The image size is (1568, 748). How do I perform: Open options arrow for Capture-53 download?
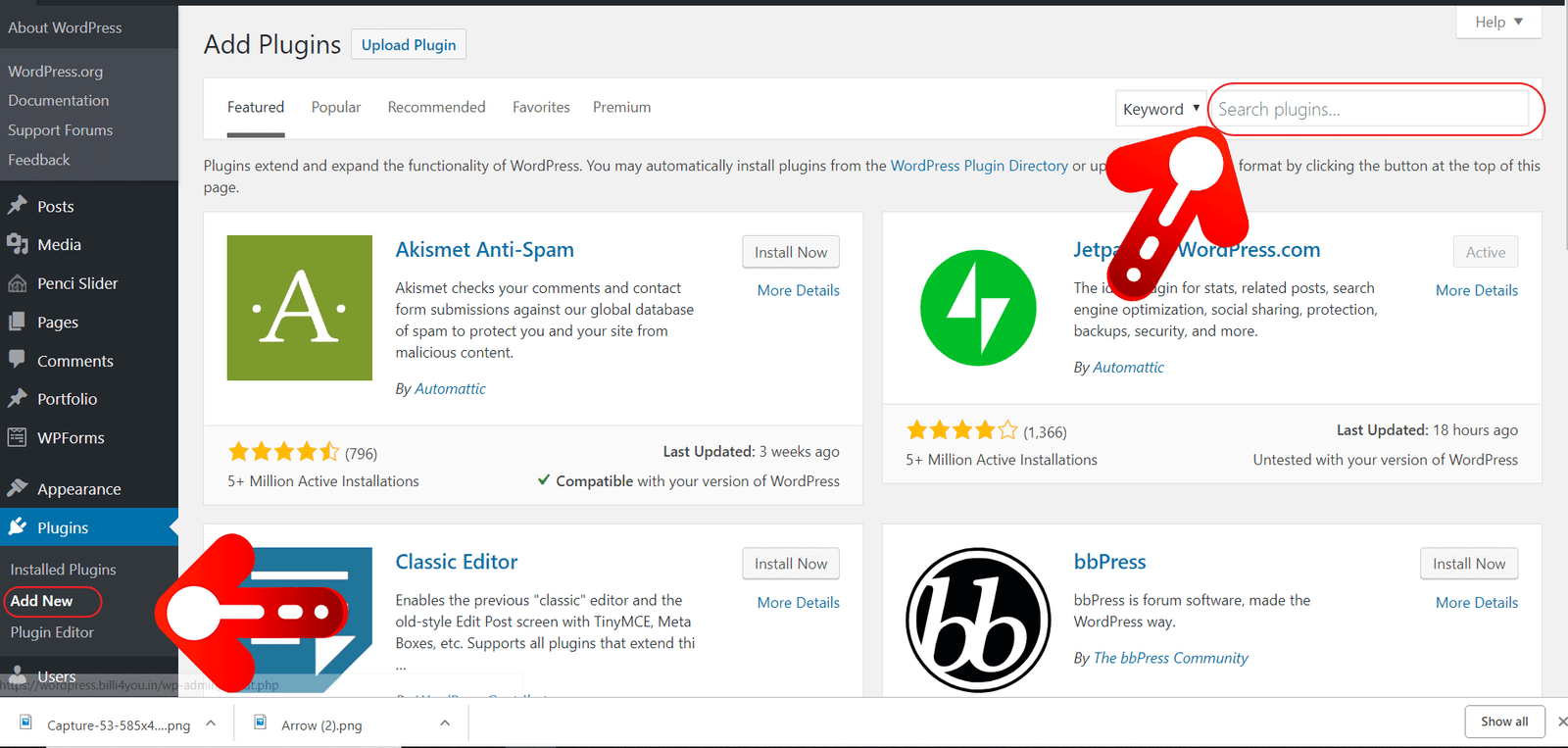click(x=211, y=723)
